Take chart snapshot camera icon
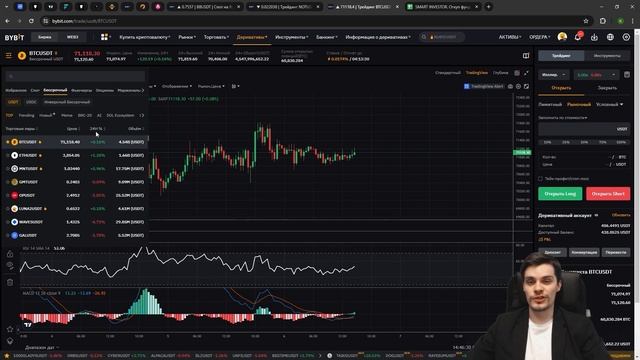 510,87
